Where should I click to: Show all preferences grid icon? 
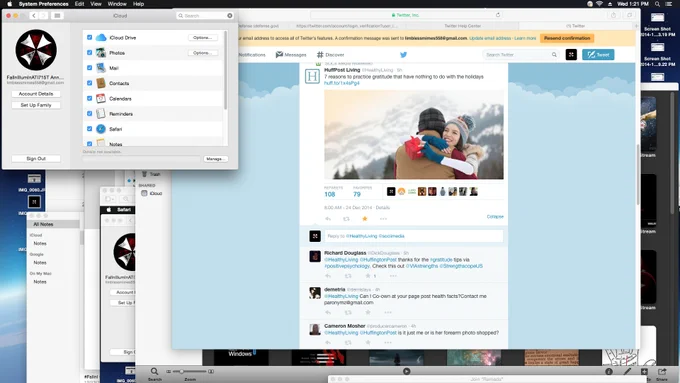tap(57, 16)
